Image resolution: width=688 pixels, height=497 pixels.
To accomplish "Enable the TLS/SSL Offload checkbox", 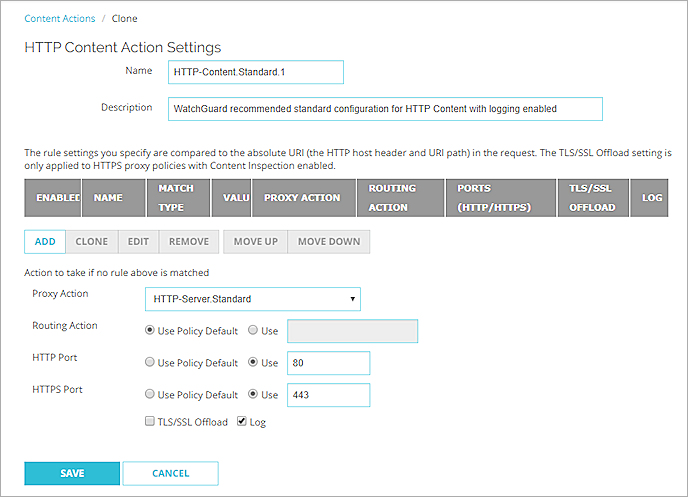I will [x=150, y=422].
